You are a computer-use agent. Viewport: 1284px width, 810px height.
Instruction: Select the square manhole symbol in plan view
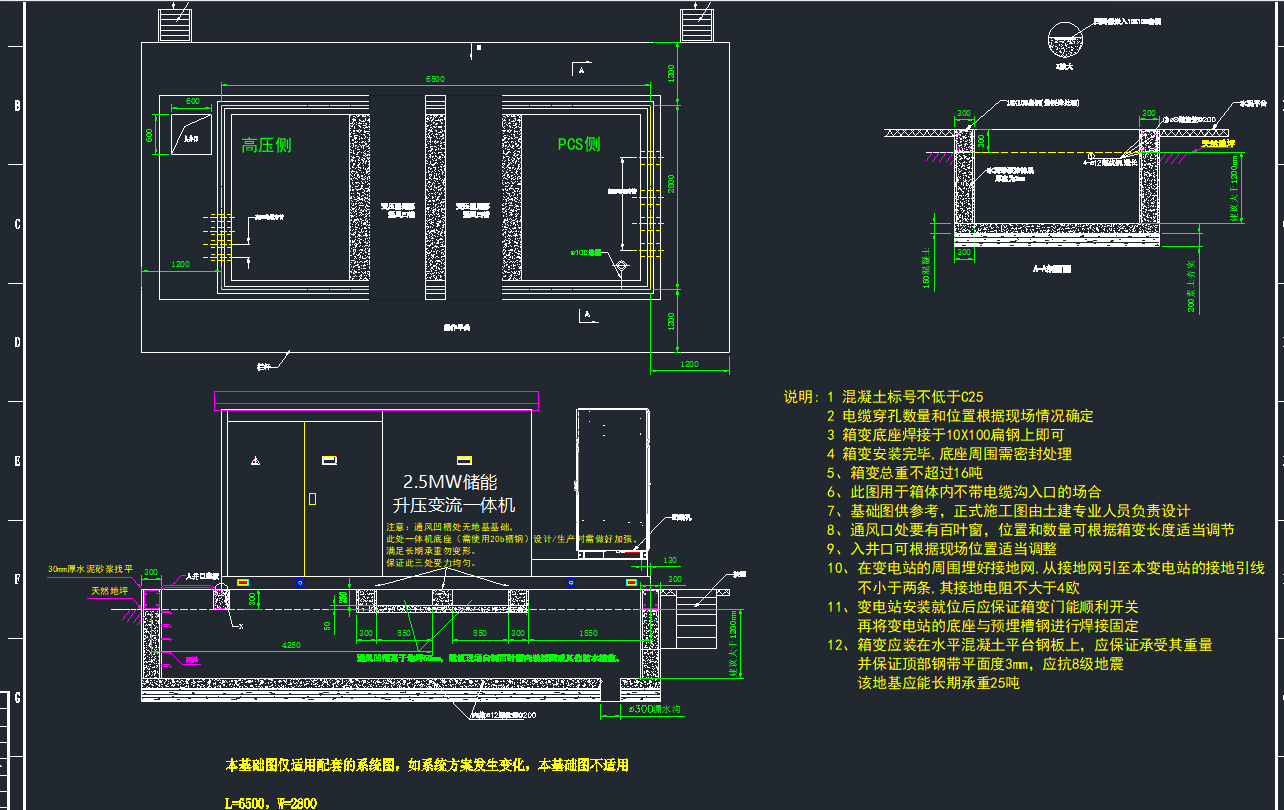190,133
